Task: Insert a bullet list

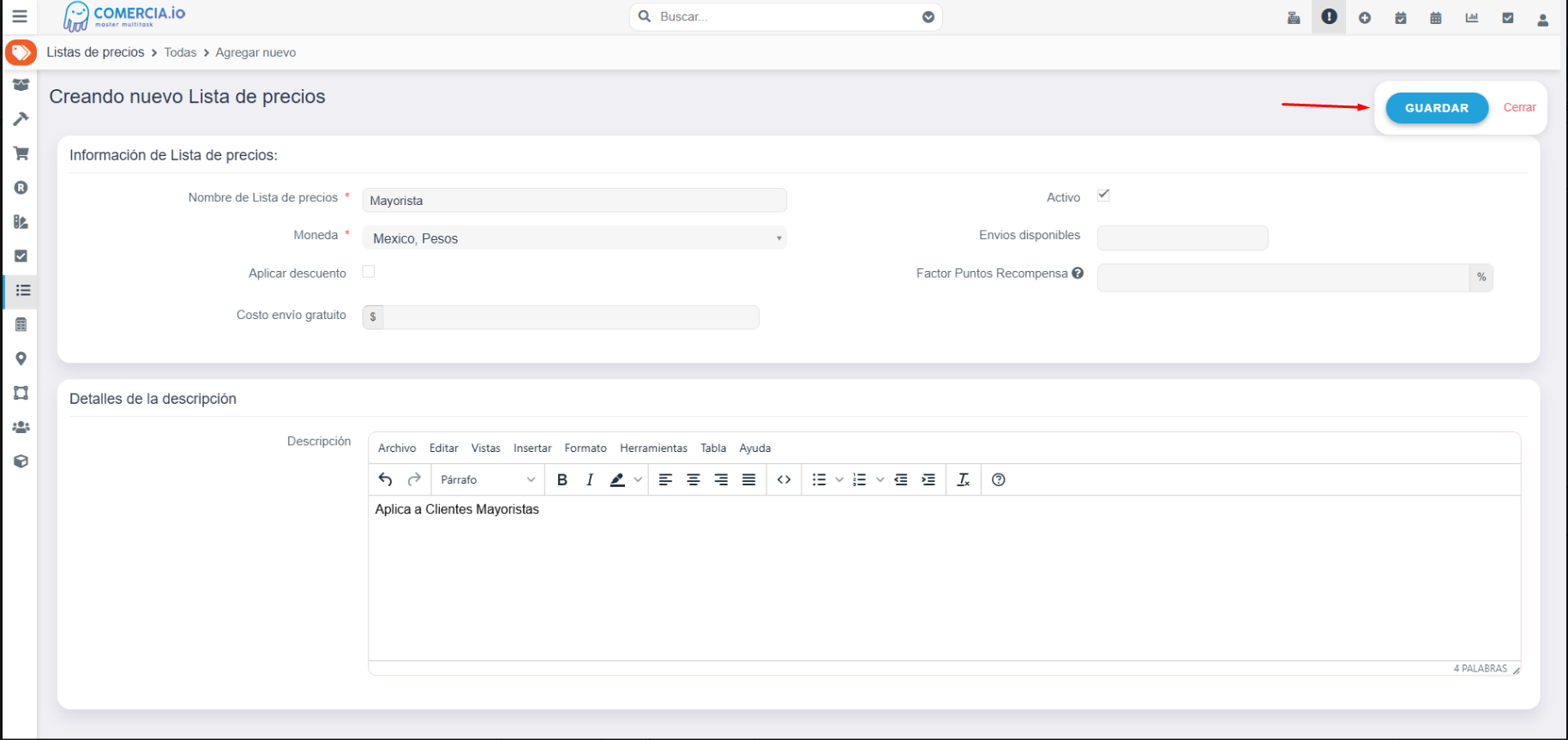Action: pyautogui.click(x=820, y=479)
